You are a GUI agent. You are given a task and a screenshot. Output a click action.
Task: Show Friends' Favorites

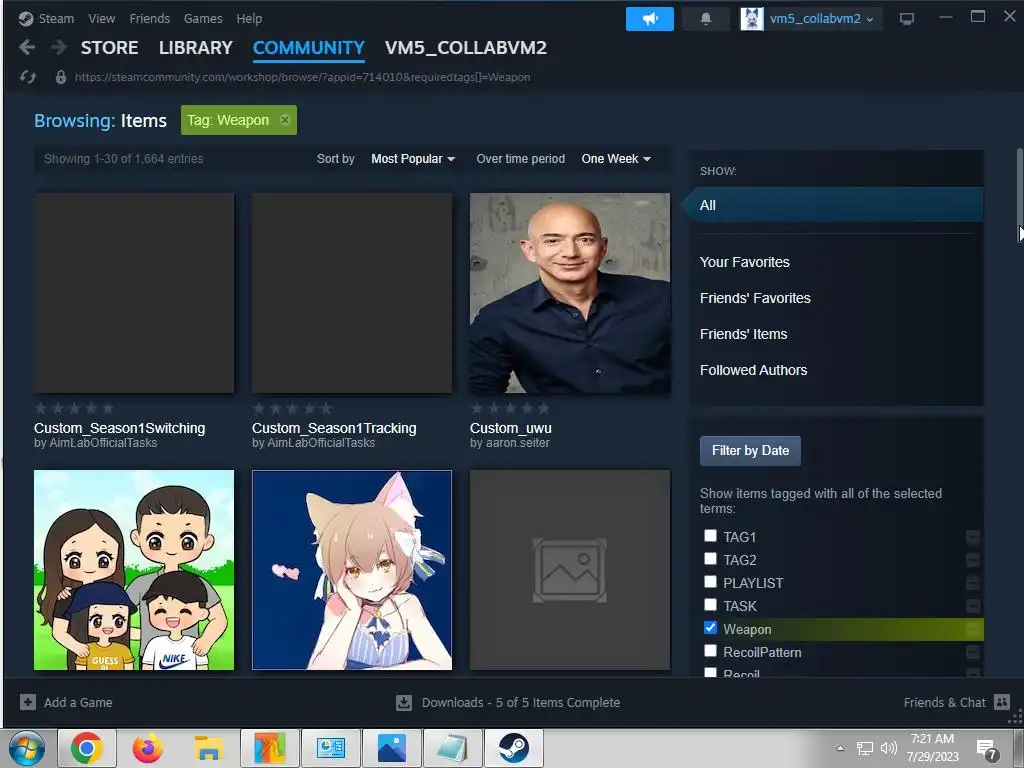point(755,298)
